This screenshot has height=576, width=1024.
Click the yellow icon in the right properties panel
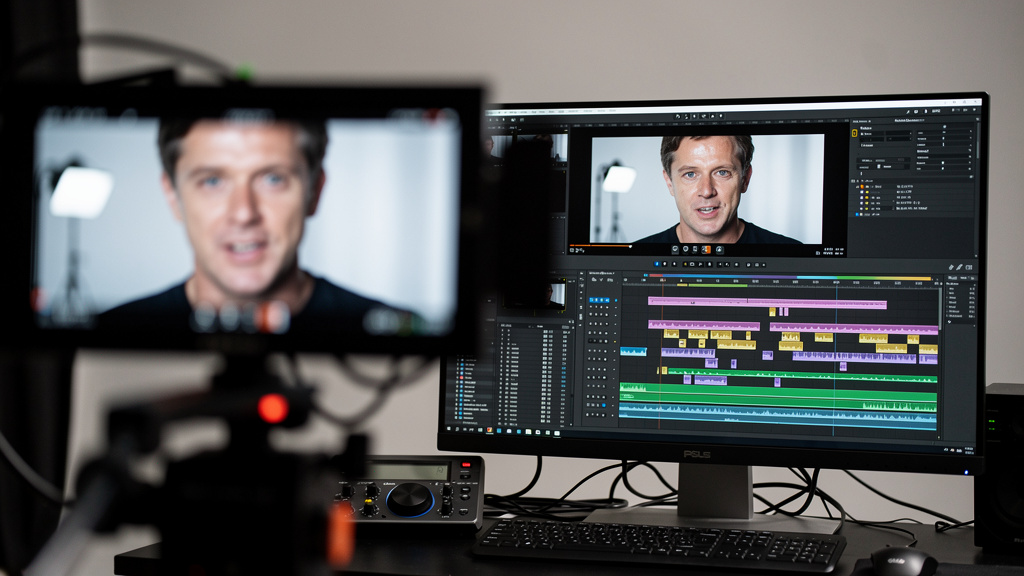854,133
